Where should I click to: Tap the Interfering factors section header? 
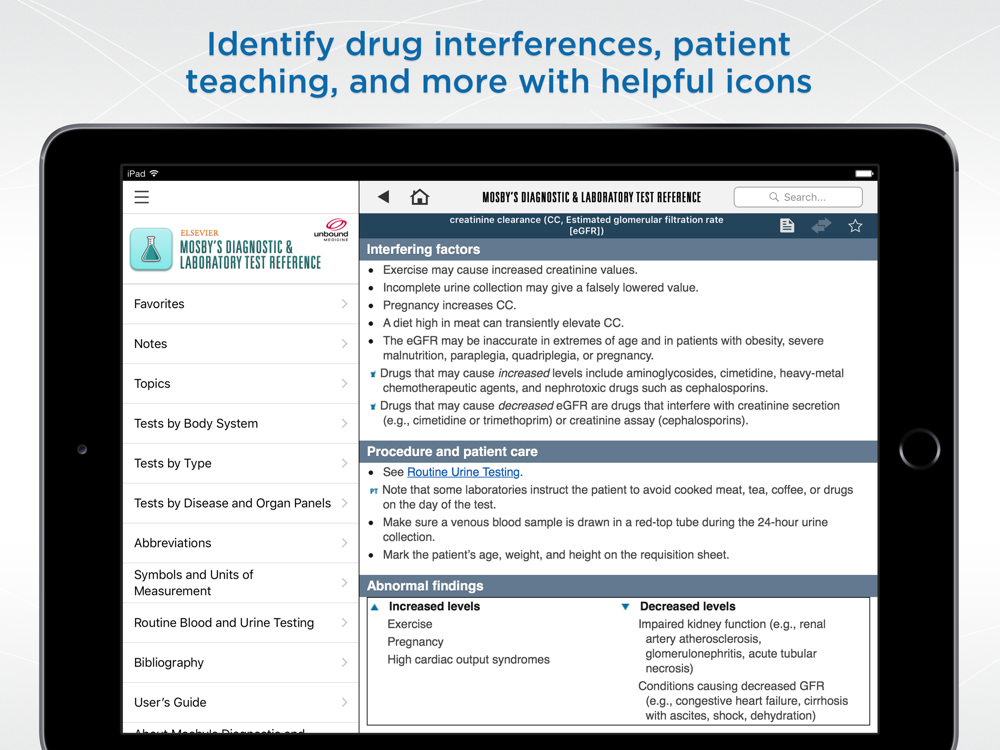[618, 249]
